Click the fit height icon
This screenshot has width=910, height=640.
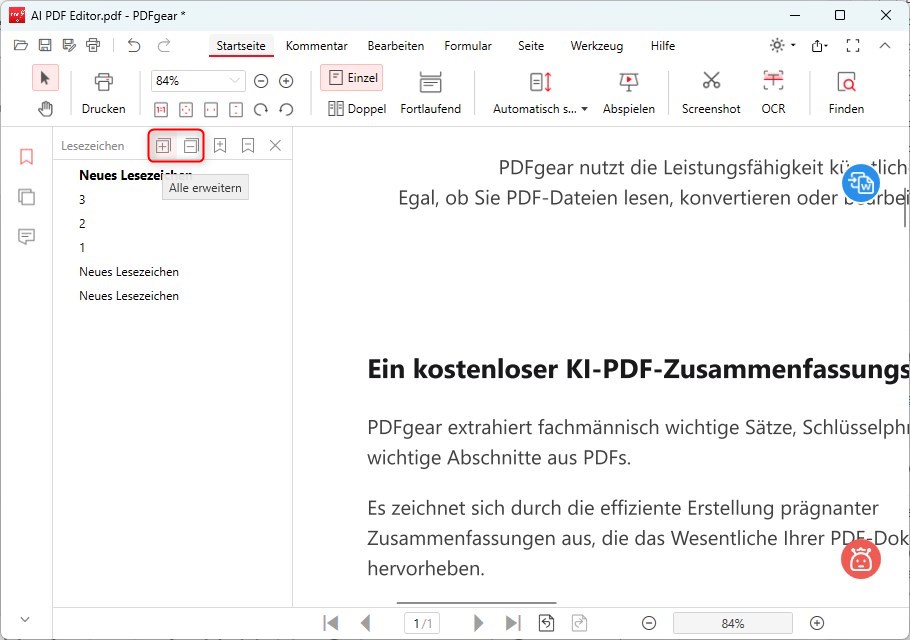pos(236,109)
